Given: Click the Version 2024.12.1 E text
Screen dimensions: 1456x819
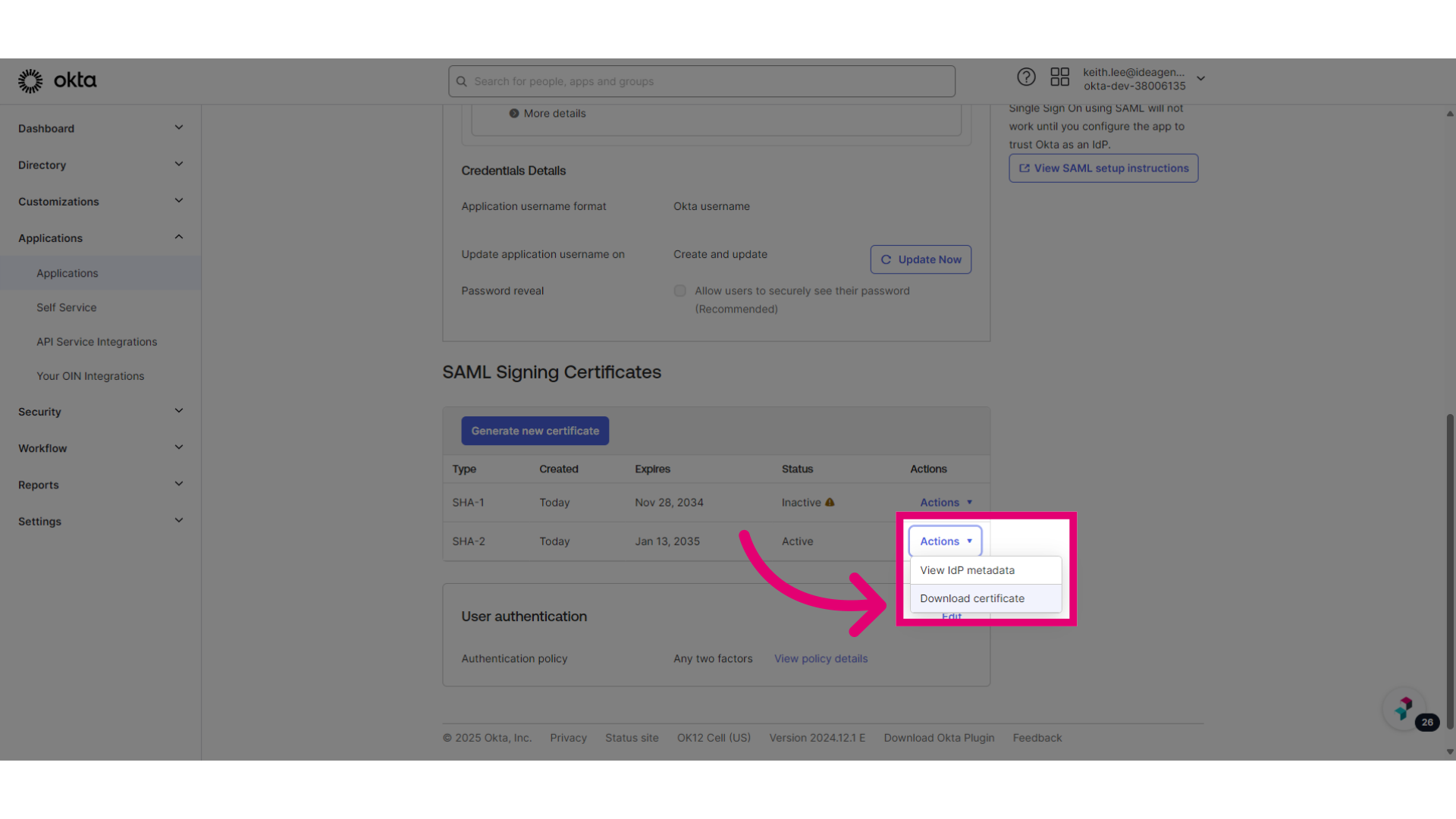Looking at the screenshot, I should [x=817, y=738].
